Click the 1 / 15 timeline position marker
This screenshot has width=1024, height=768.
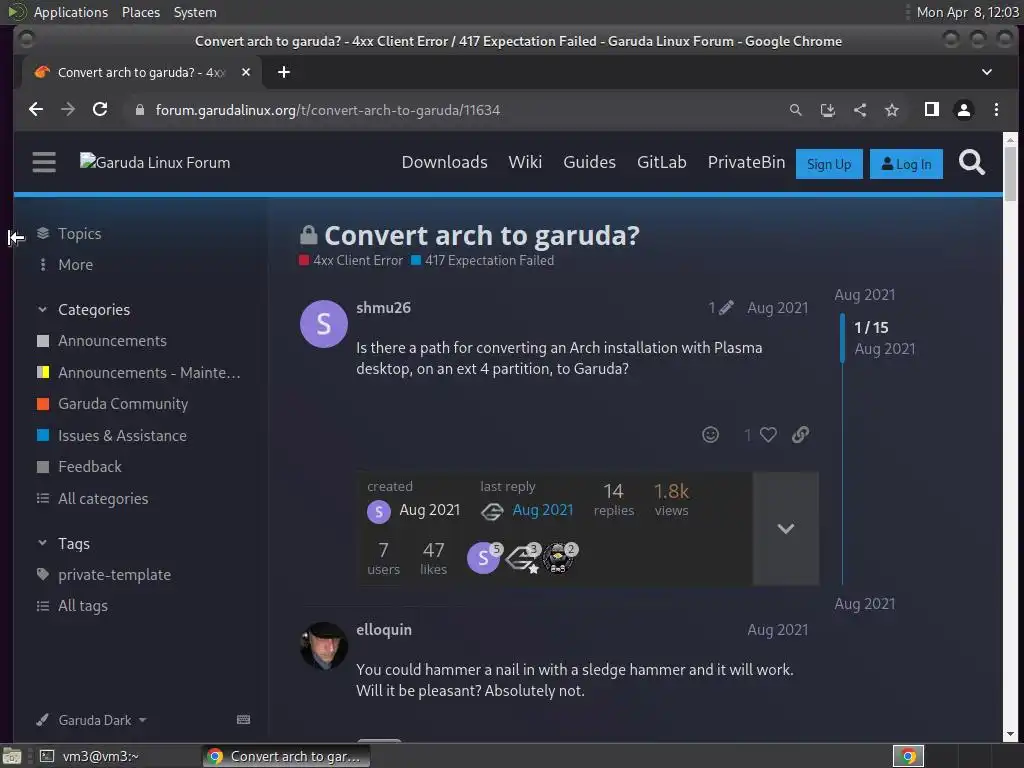pos(871,327)
